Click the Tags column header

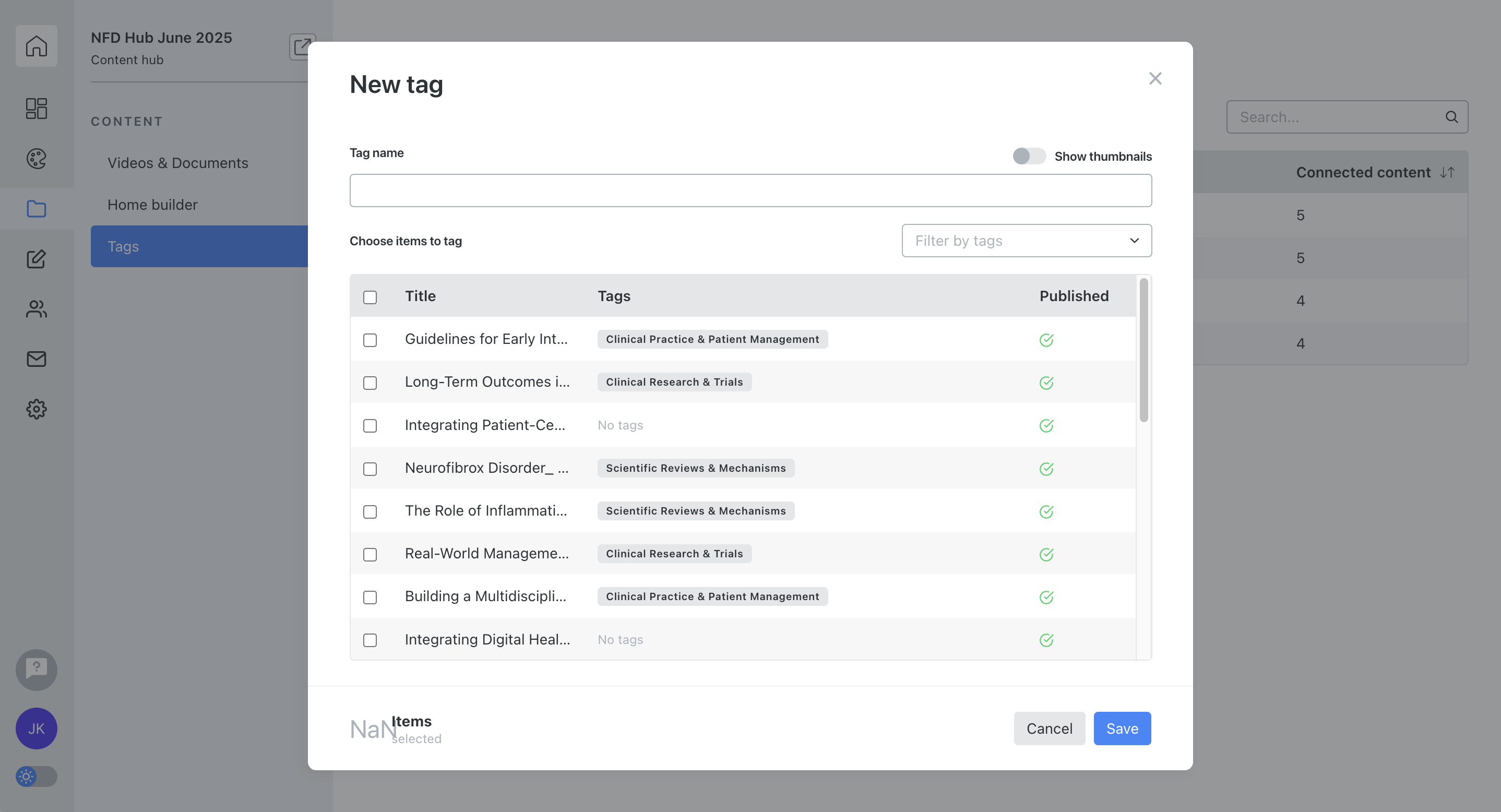point(614,296)
